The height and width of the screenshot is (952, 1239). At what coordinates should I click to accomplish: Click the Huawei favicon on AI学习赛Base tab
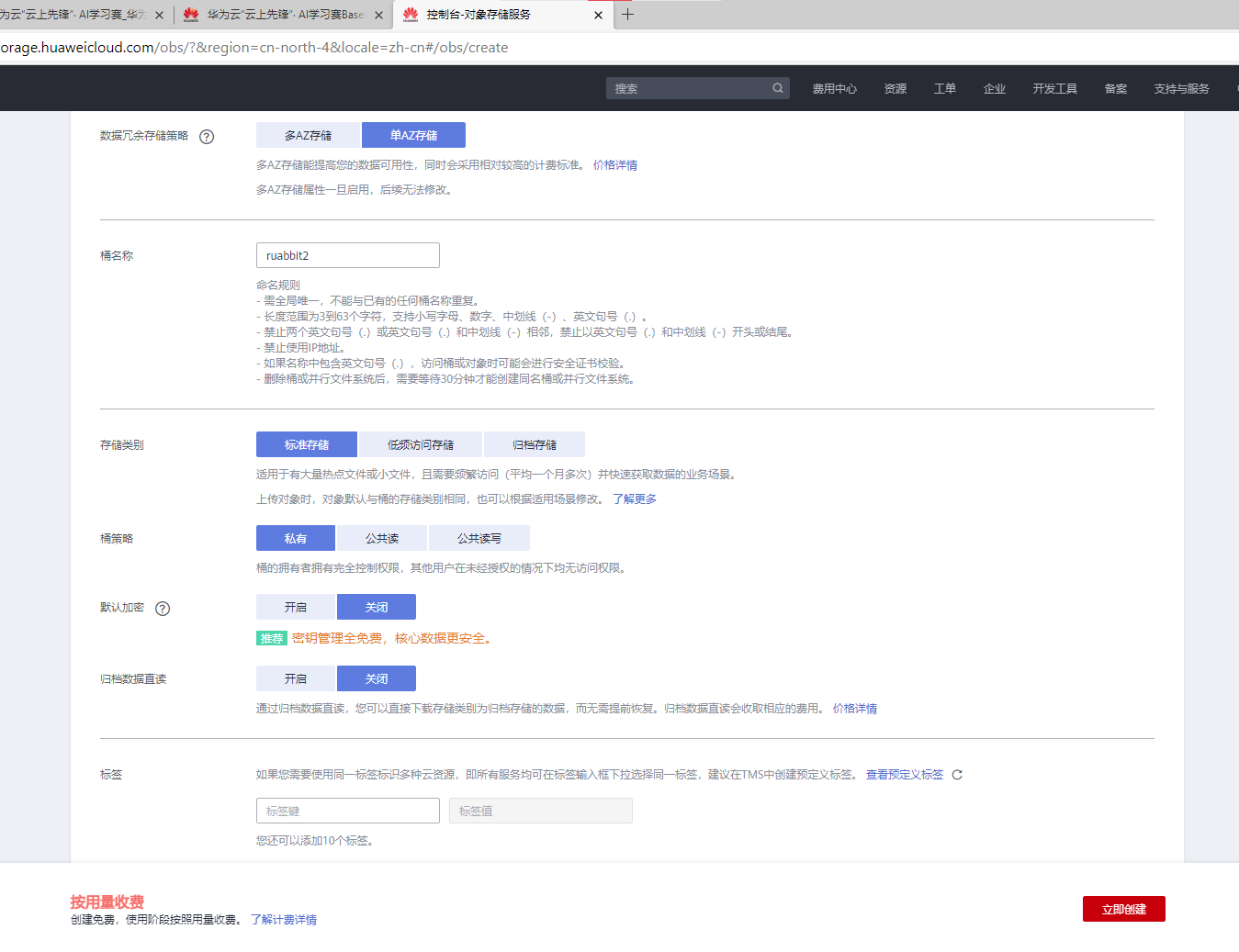click(191, 15)
